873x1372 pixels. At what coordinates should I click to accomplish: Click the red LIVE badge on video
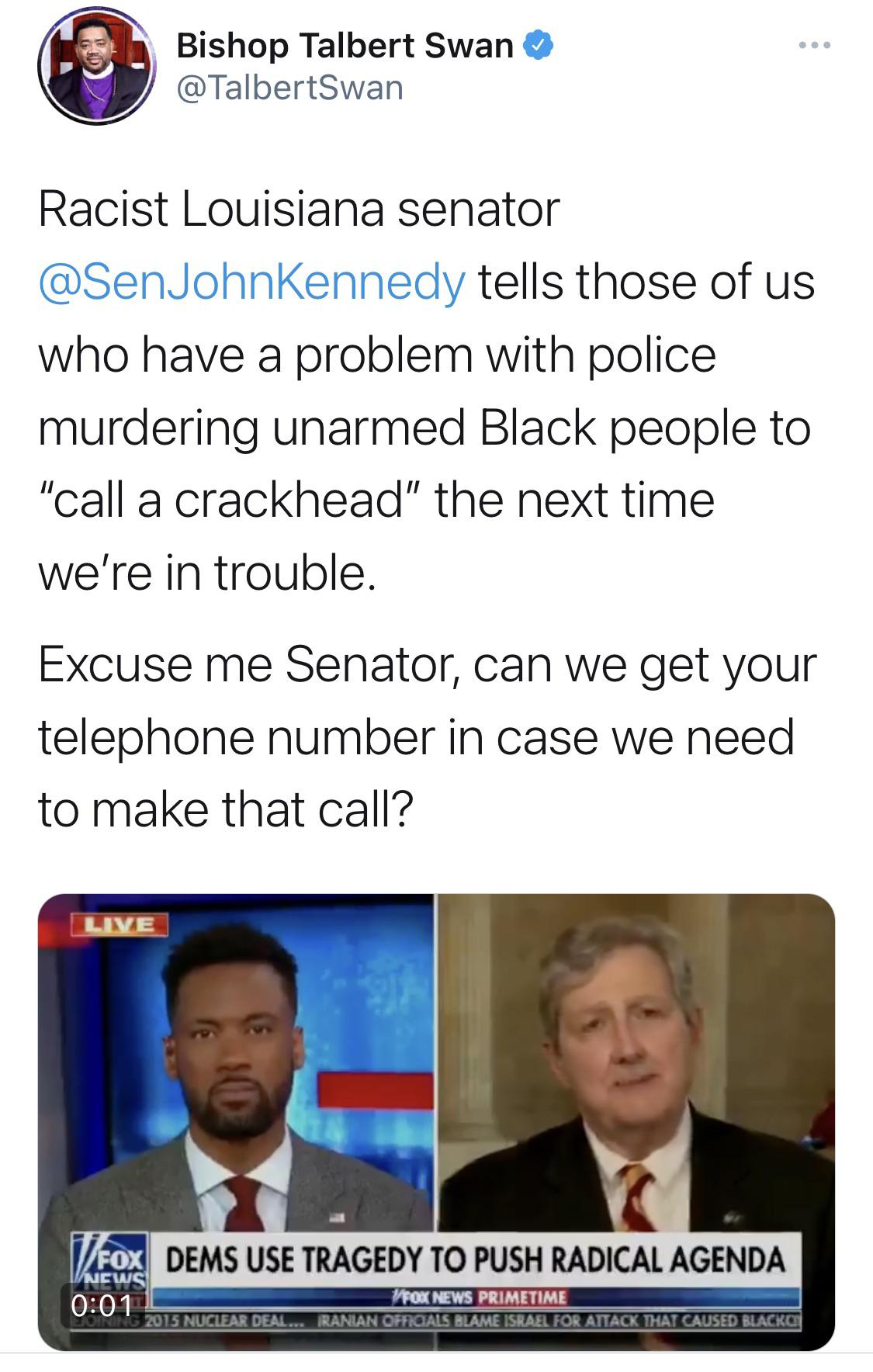119,924
